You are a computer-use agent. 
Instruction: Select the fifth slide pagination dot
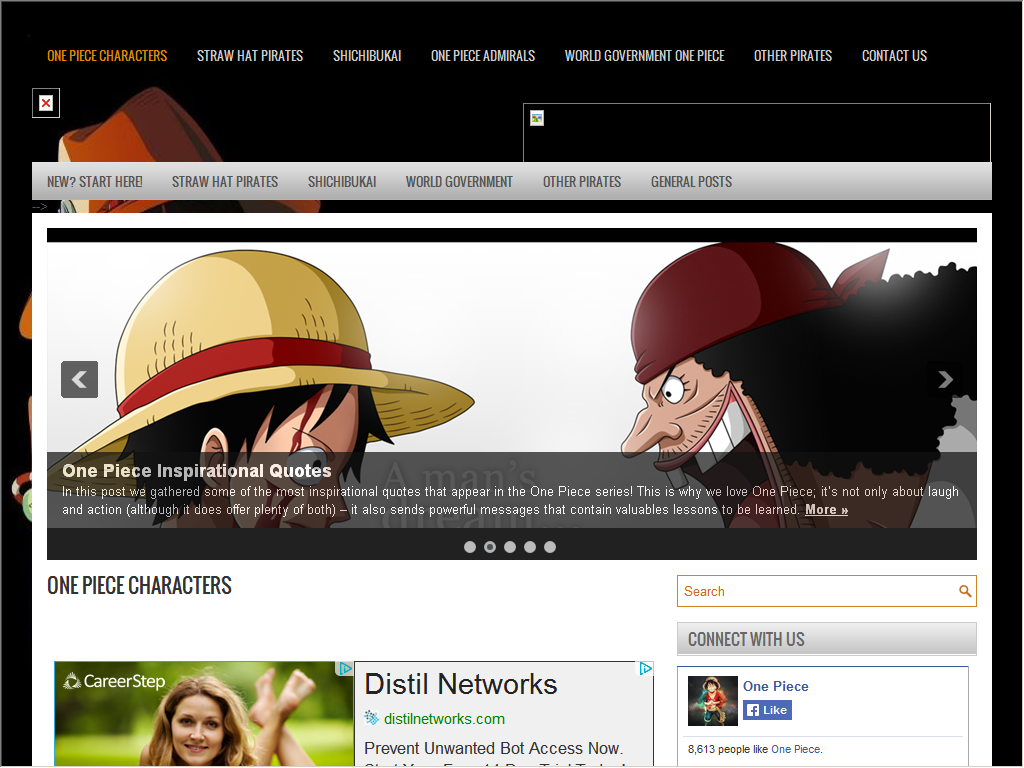550,547
